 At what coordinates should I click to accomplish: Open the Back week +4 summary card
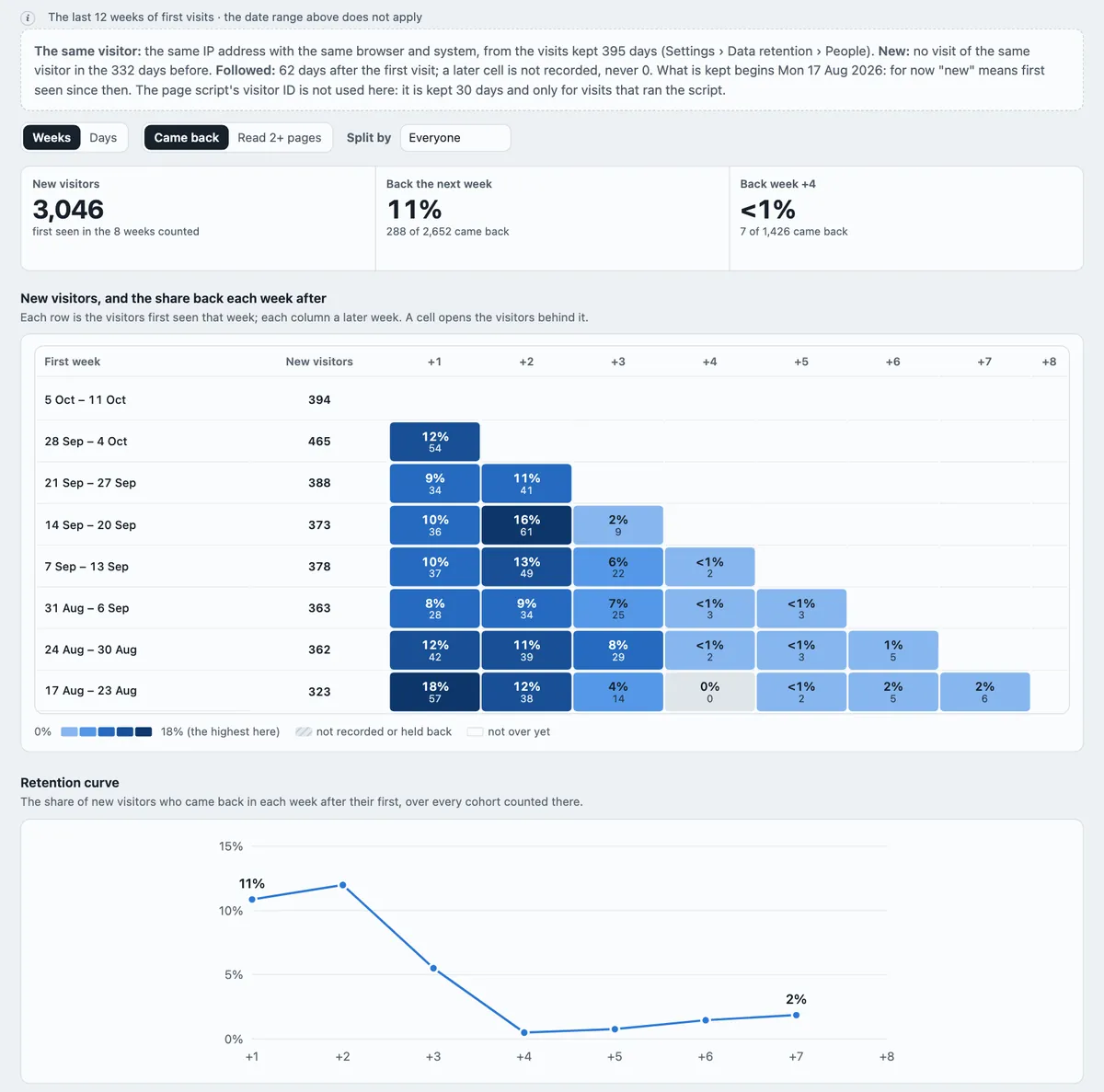click(906, 219)
